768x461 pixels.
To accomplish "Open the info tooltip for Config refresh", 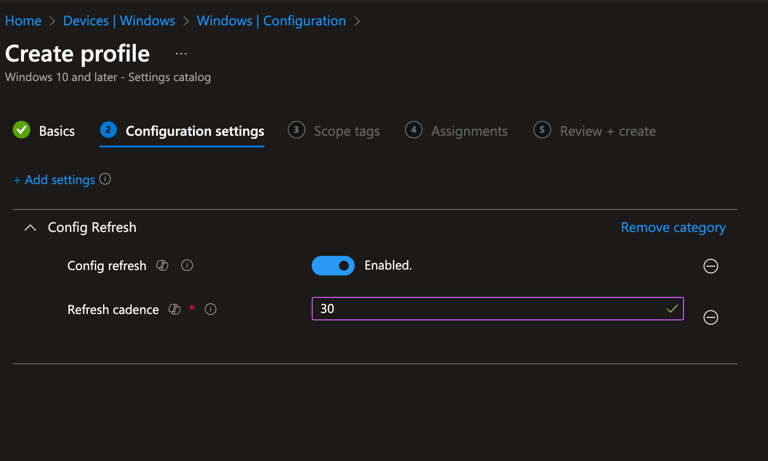I will [187, 266].
